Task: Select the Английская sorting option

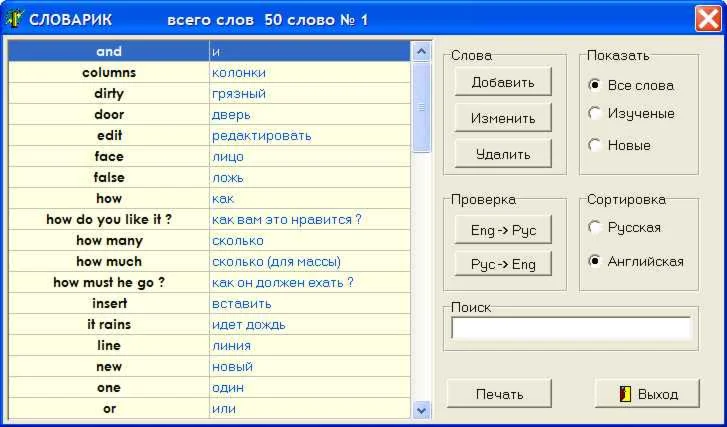Action: click(x=594, y=261)
